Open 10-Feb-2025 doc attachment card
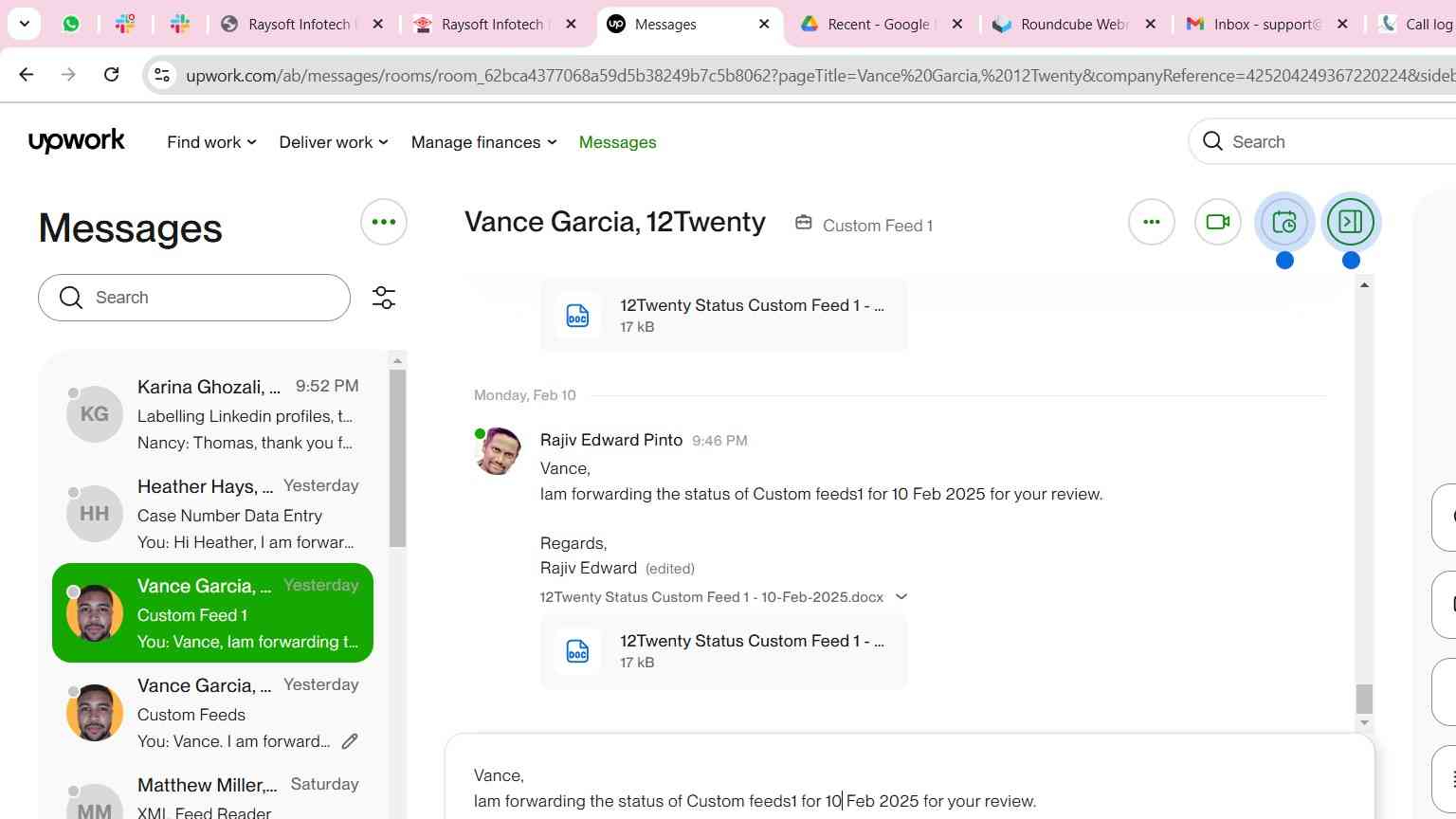The height and width of the screenshot is (819, 1456). click(x=724, y=651)
